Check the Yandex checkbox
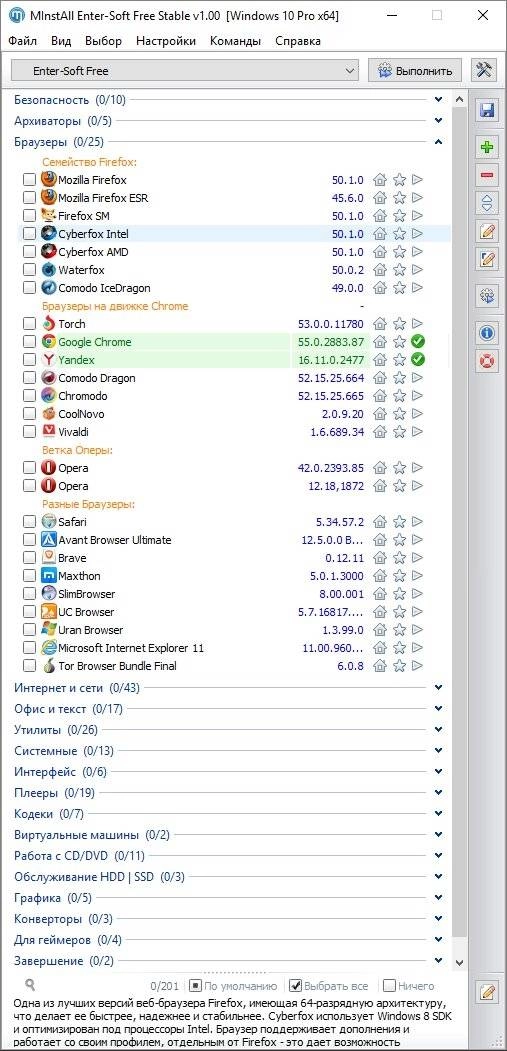 pos(30,360)
